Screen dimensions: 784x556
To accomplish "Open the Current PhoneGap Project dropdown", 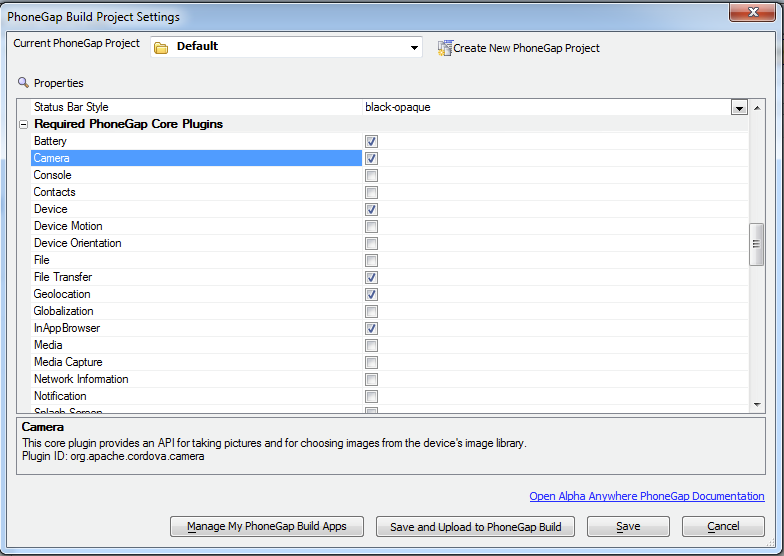I will (414, 47).
